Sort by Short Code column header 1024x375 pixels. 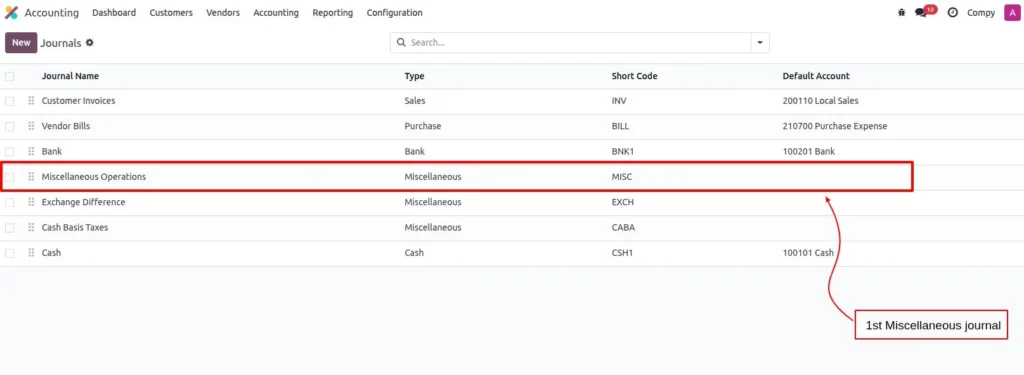click(x=634, y=76)
